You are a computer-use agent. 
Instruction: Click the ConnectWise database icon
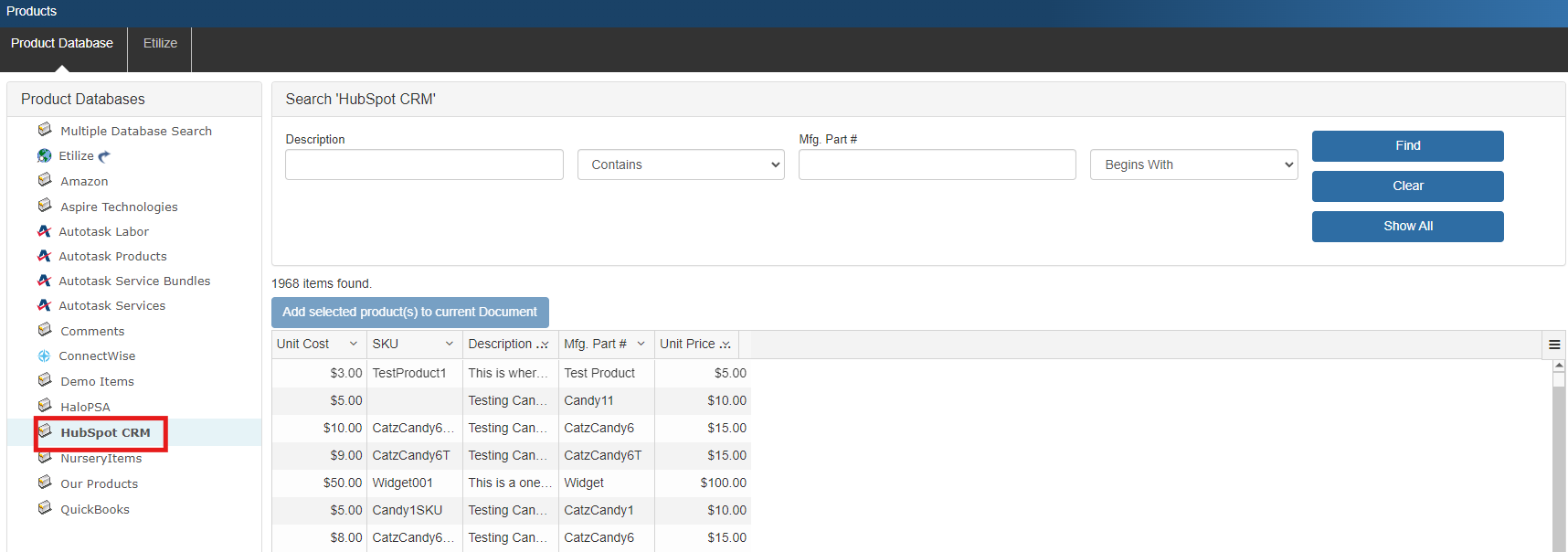(x=44, y=356)
